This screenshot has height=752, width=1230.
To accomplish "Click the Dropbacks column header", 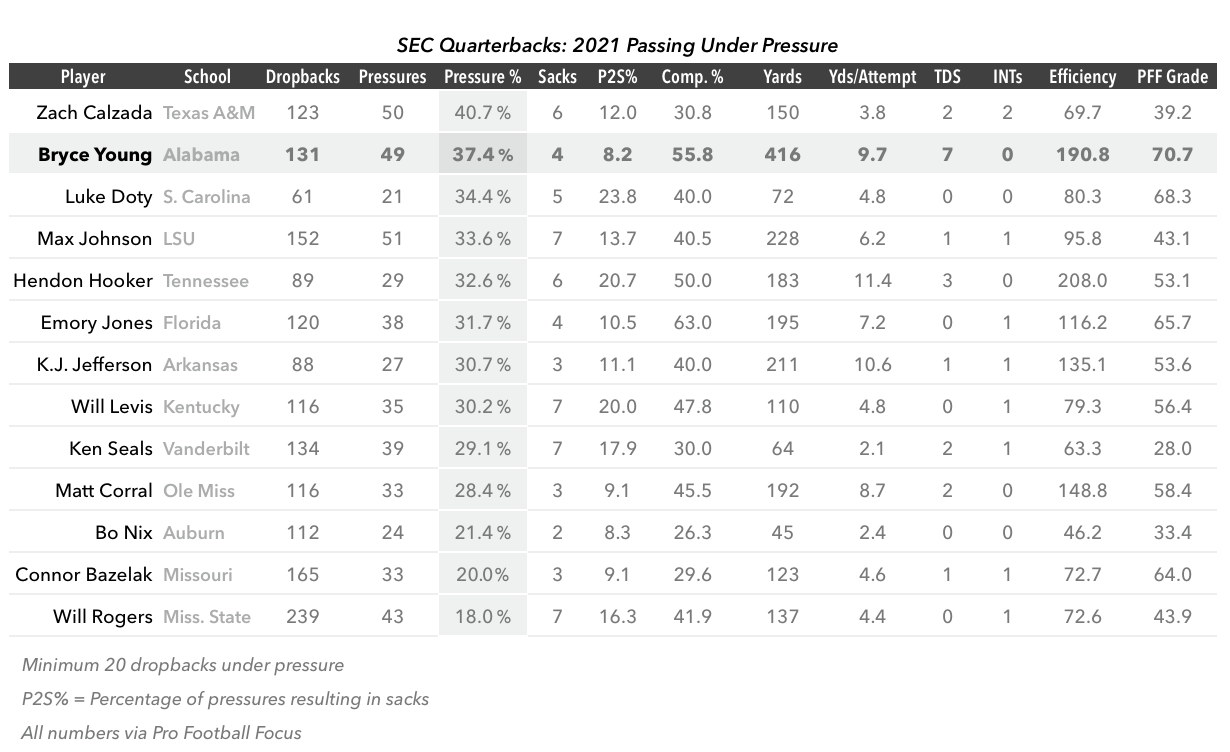I will 302,77.
